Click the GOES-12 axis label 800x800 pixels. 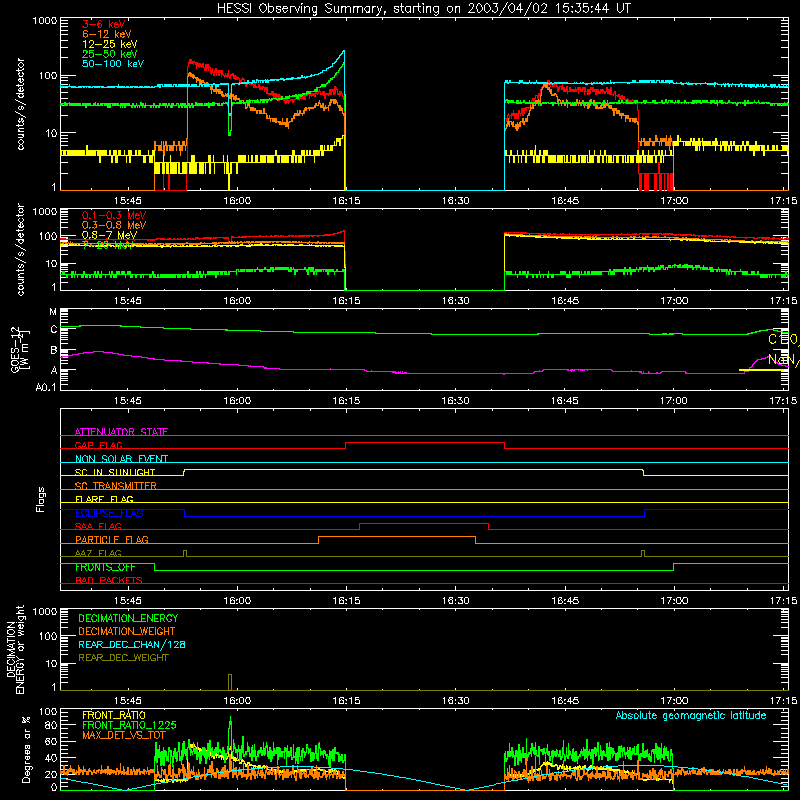click(x=19, y=349)
